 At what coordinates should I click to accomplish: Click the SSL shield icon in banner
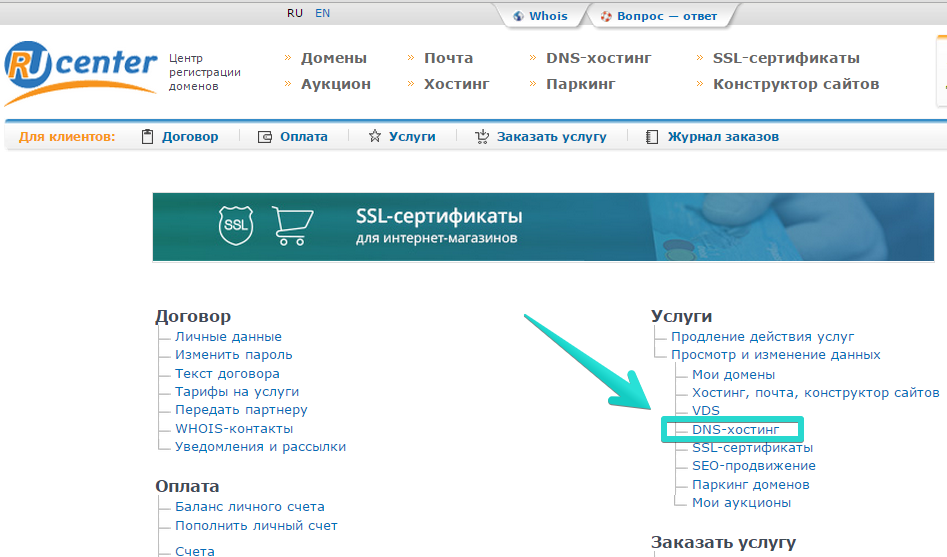coord(236,225)
